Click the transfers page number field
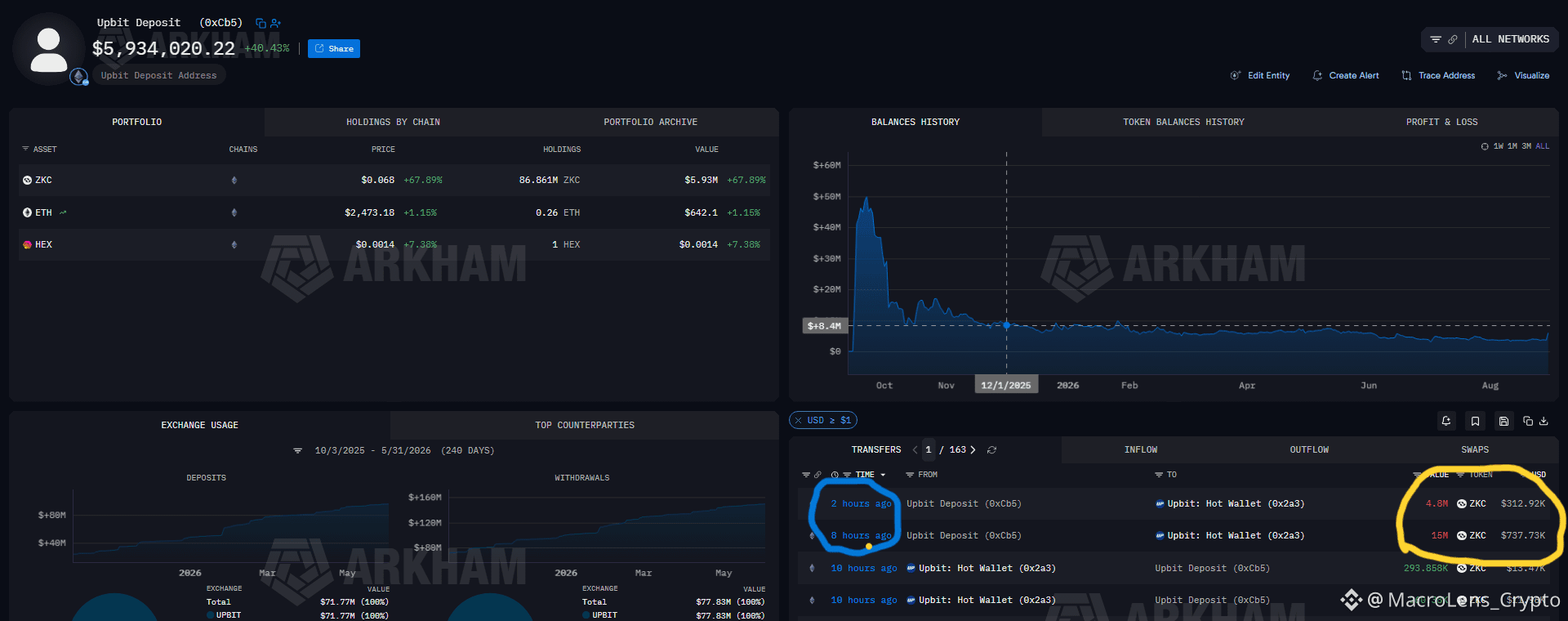This screenshot has width=1568, height=621. coord(929,449)
